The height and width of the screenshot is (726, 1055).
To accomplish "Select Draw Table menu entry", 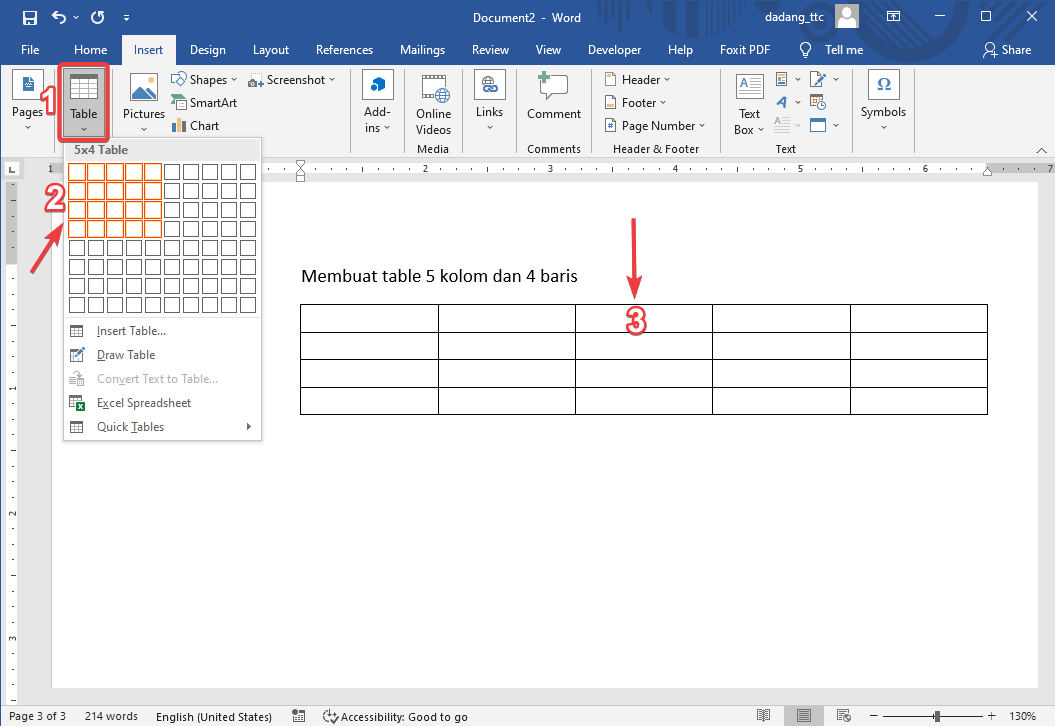I will (126, 355).
